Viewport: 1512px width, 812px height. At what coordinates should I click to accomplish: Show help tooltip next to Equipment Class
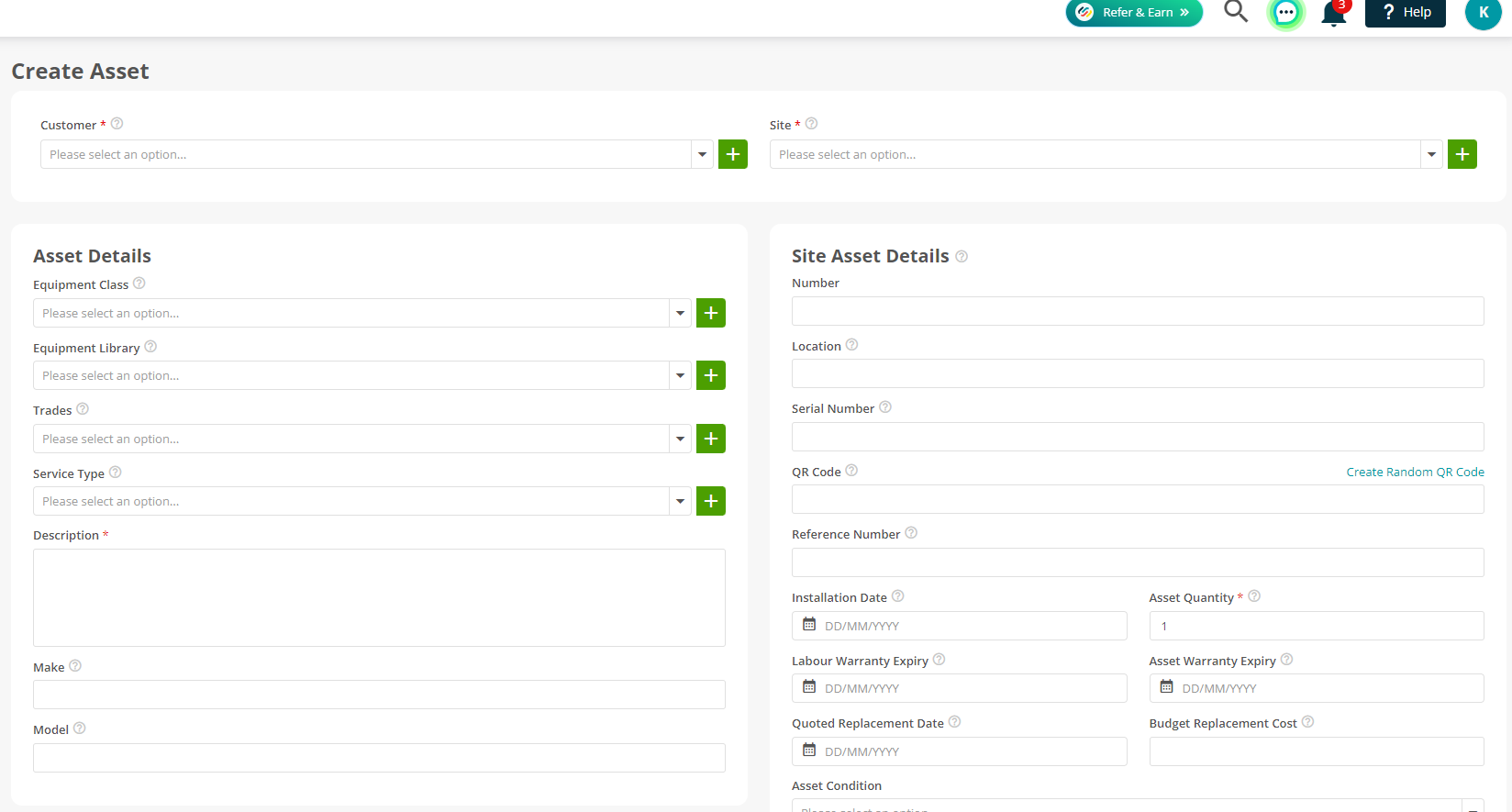click(139, 284)
